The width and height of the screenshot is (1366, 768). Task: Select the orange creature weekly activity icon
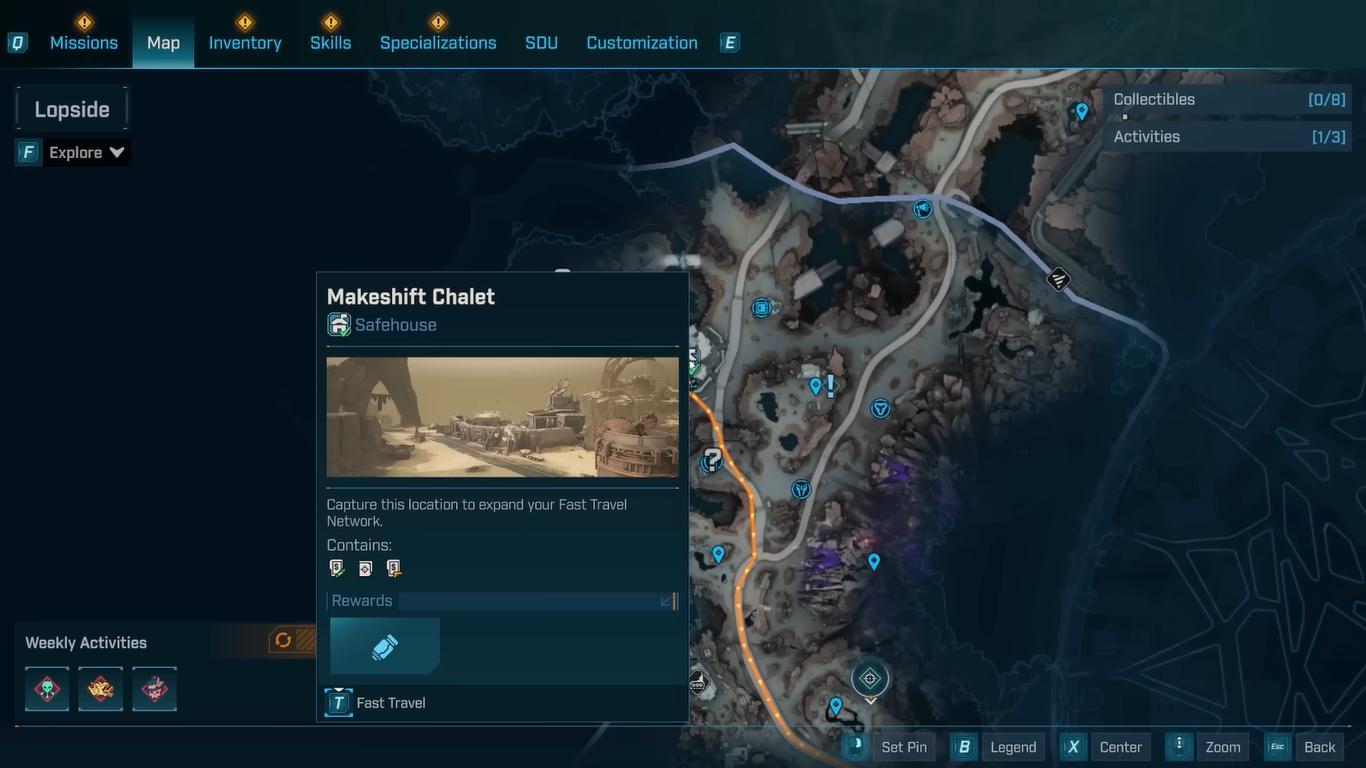click(x=101, y=689)
